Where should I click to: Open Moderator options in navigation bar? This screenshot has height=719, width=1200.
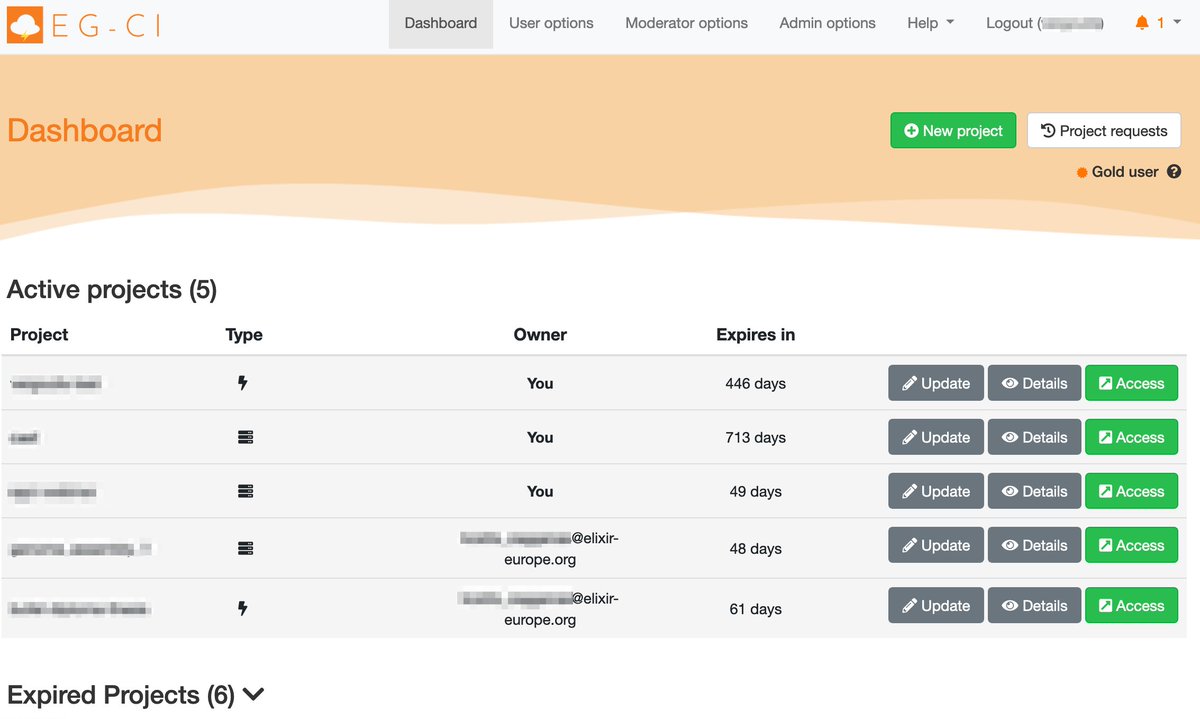(686, 23)
